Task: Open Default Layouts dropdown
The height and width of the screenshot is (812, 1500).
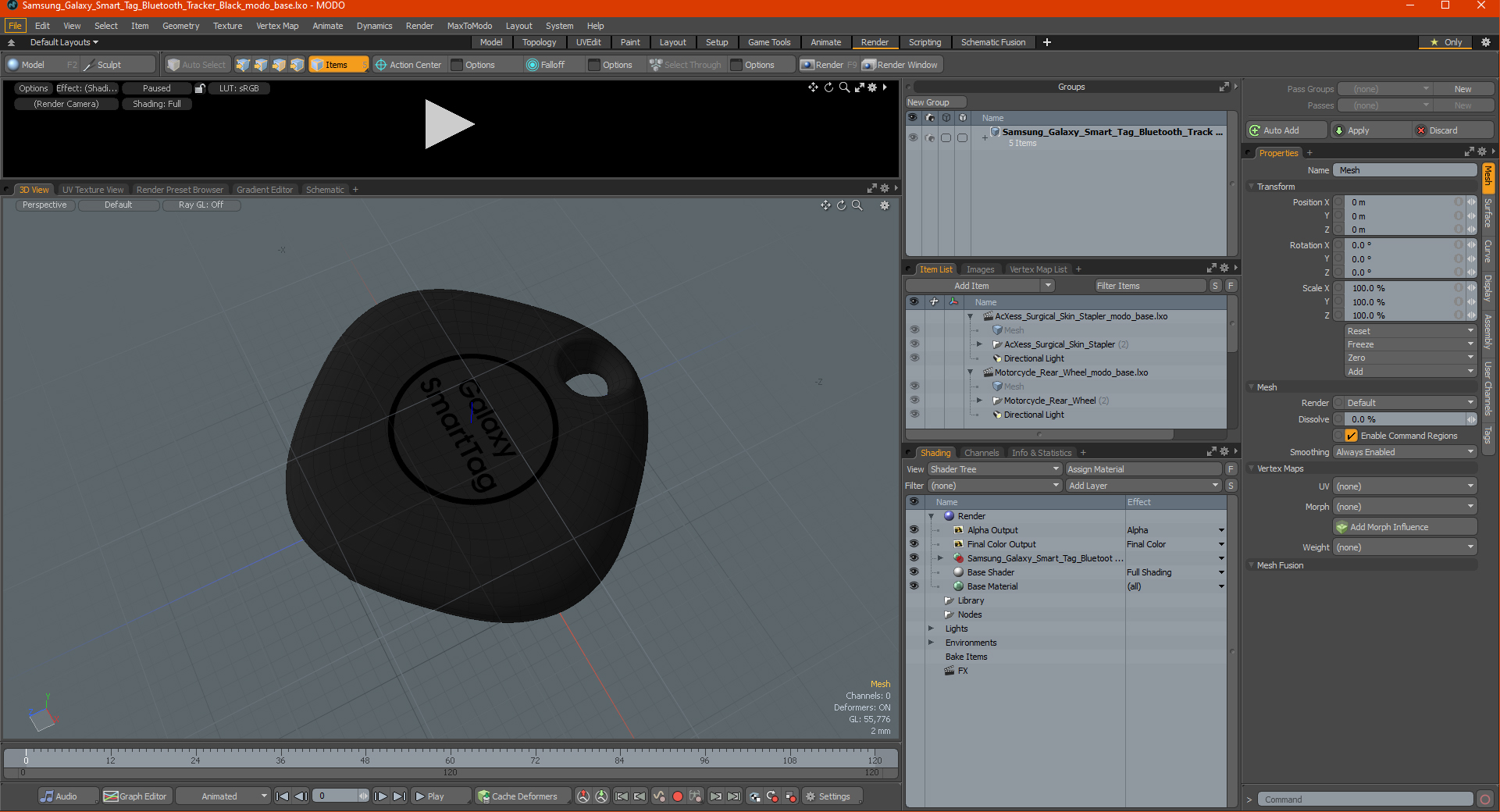Action: [x=63, y=42]
